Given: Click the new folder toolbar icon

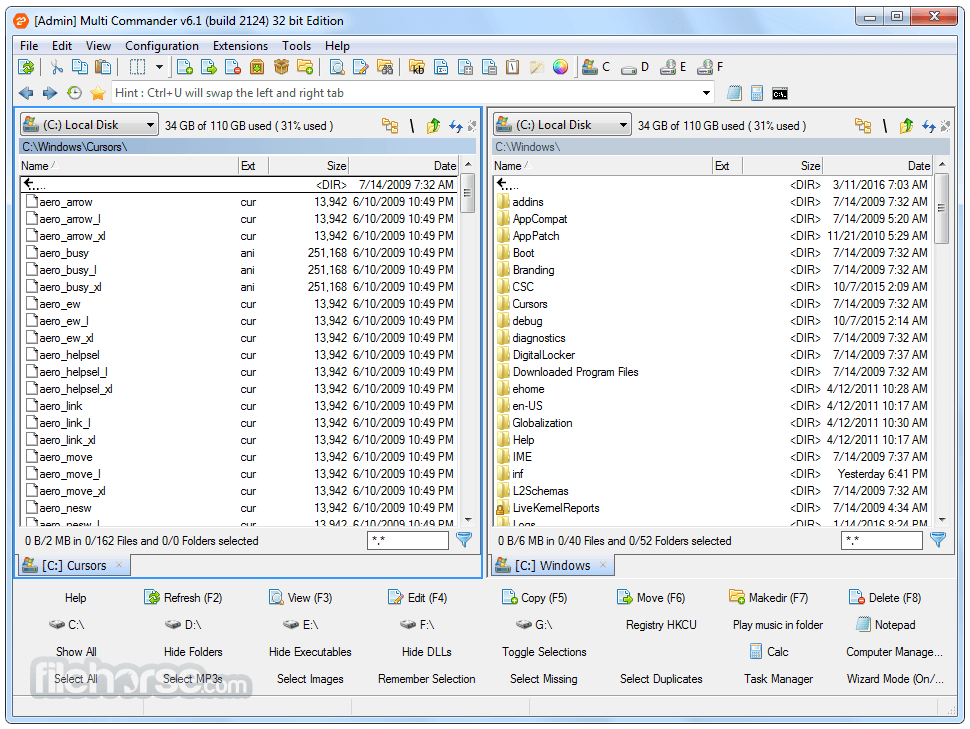Looking at the screenshot, I should pyautogui.click(x=305, y=67).
